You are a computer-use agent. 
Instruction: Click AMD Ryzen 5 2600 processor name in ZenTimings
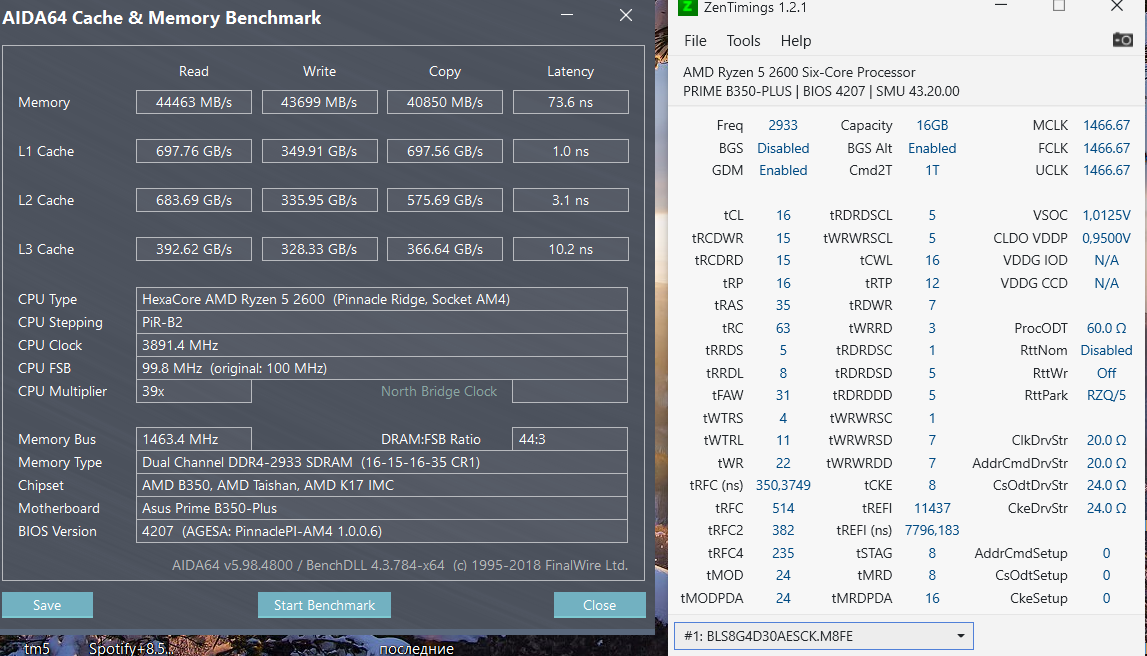tap(799, 72)
